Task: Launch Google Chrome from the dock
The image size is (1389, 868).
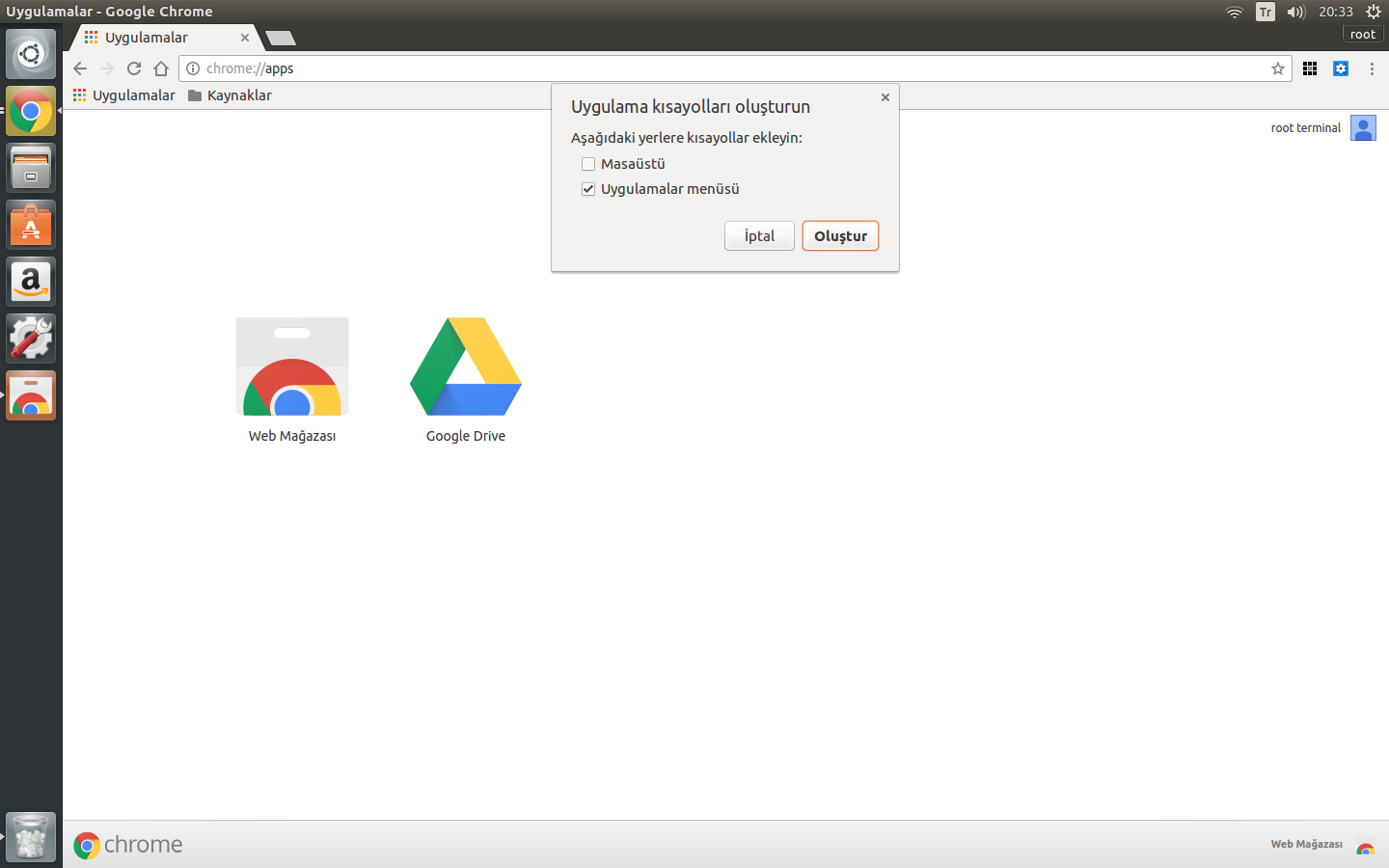Action: tap(31, 111)
